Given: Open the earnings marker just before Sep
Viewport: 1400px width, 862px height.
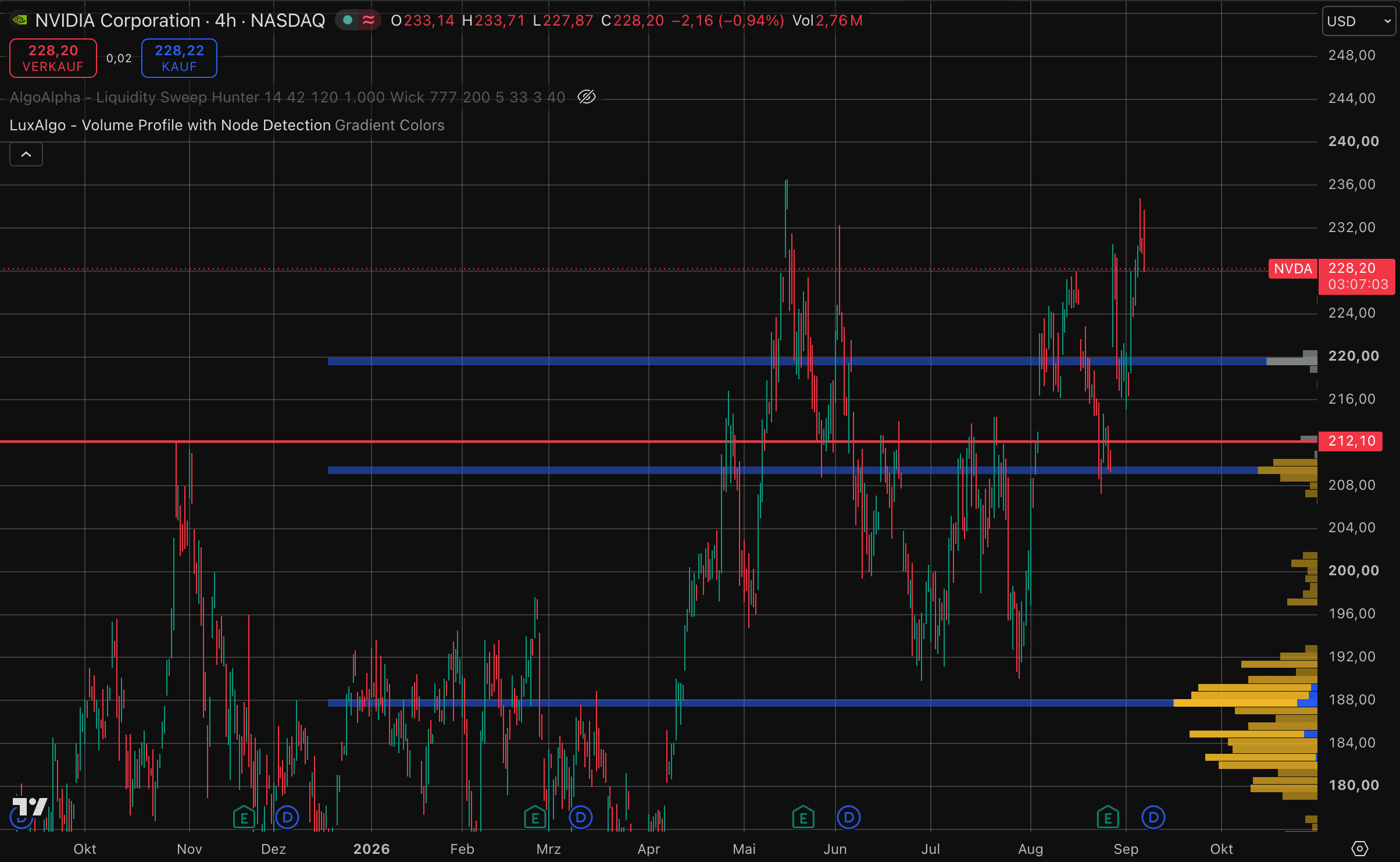Looking at the screenshot, I should (x=1108, y=817).
